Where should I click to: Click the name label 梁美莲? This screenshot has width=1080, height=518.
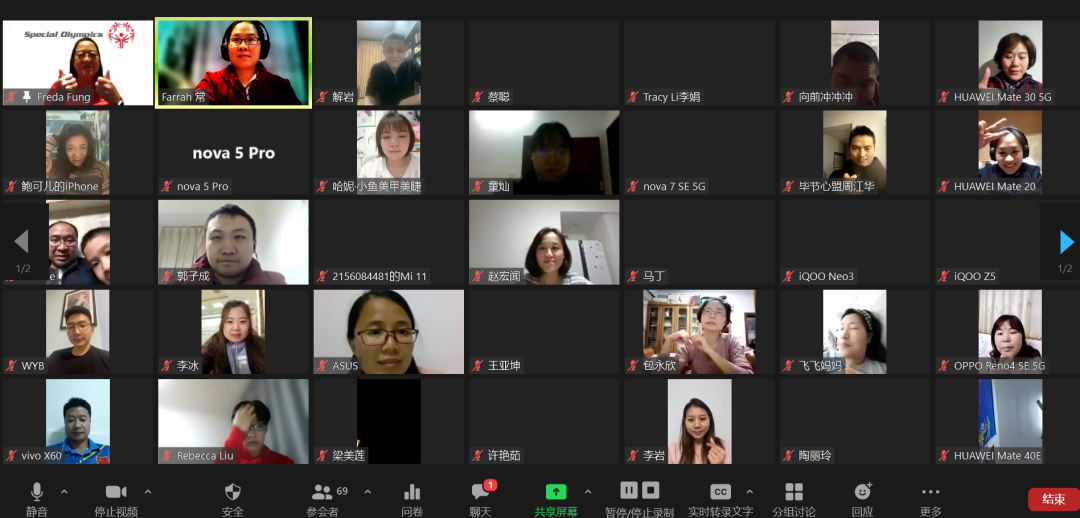[x=349, y=455]
